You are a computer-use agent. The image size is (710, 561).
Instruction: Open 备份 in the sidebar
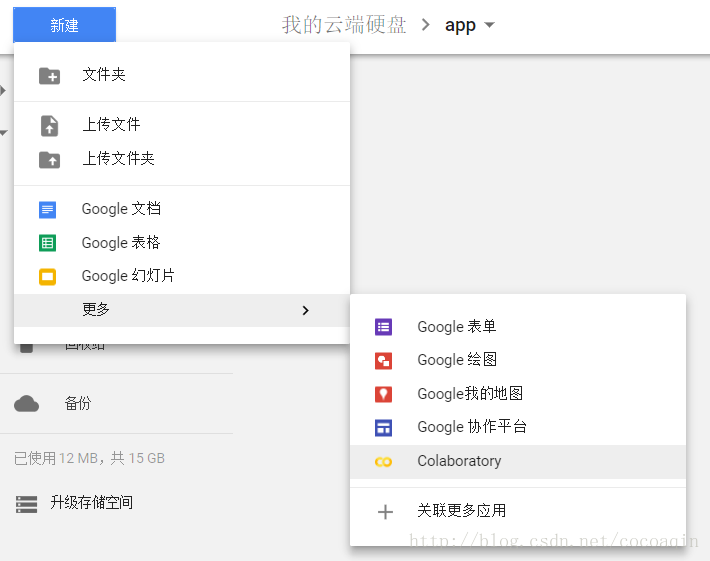tap(78, 403)
